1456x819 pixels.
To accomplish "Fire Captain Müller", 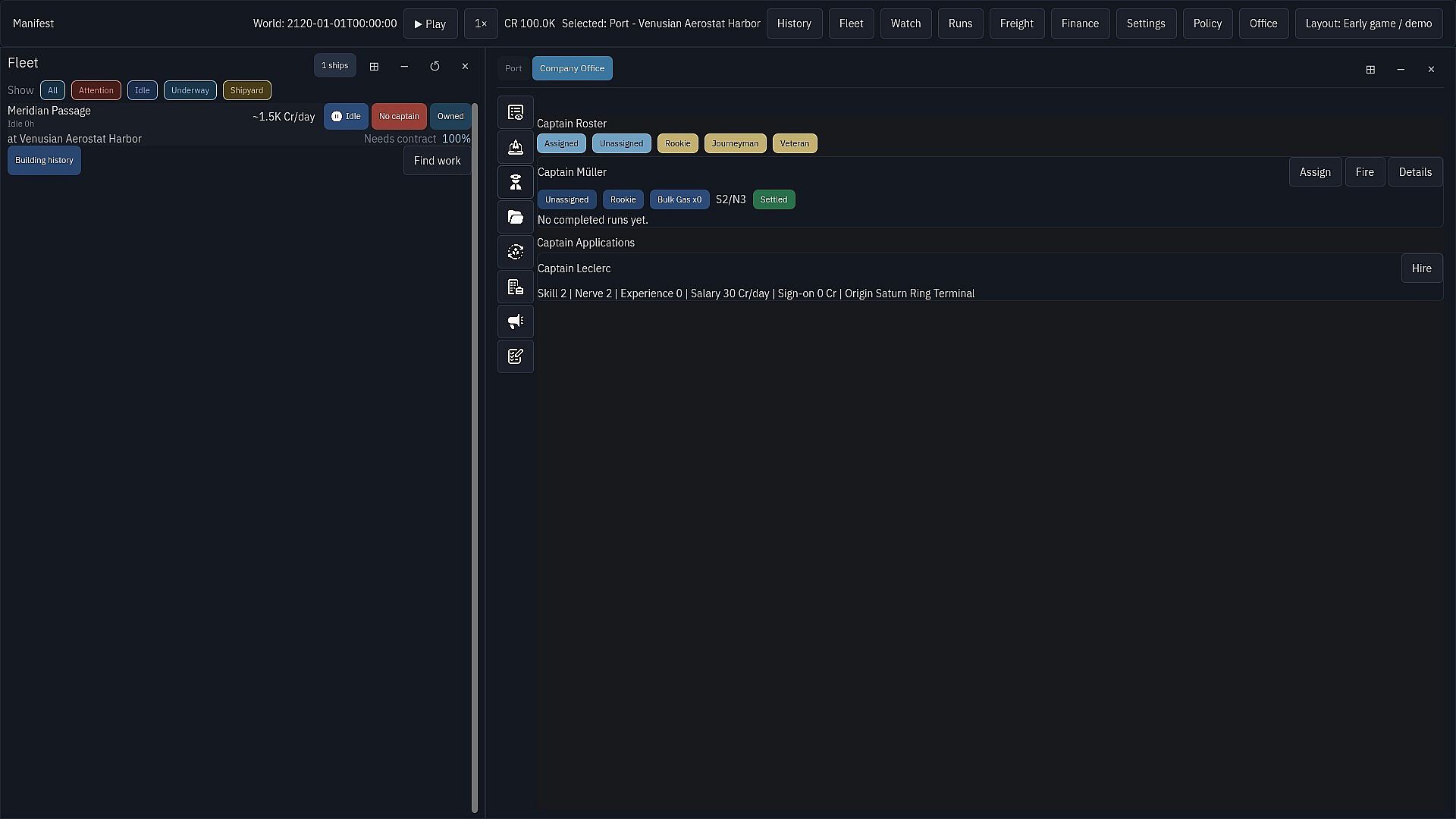I will tap(1364, 172).
